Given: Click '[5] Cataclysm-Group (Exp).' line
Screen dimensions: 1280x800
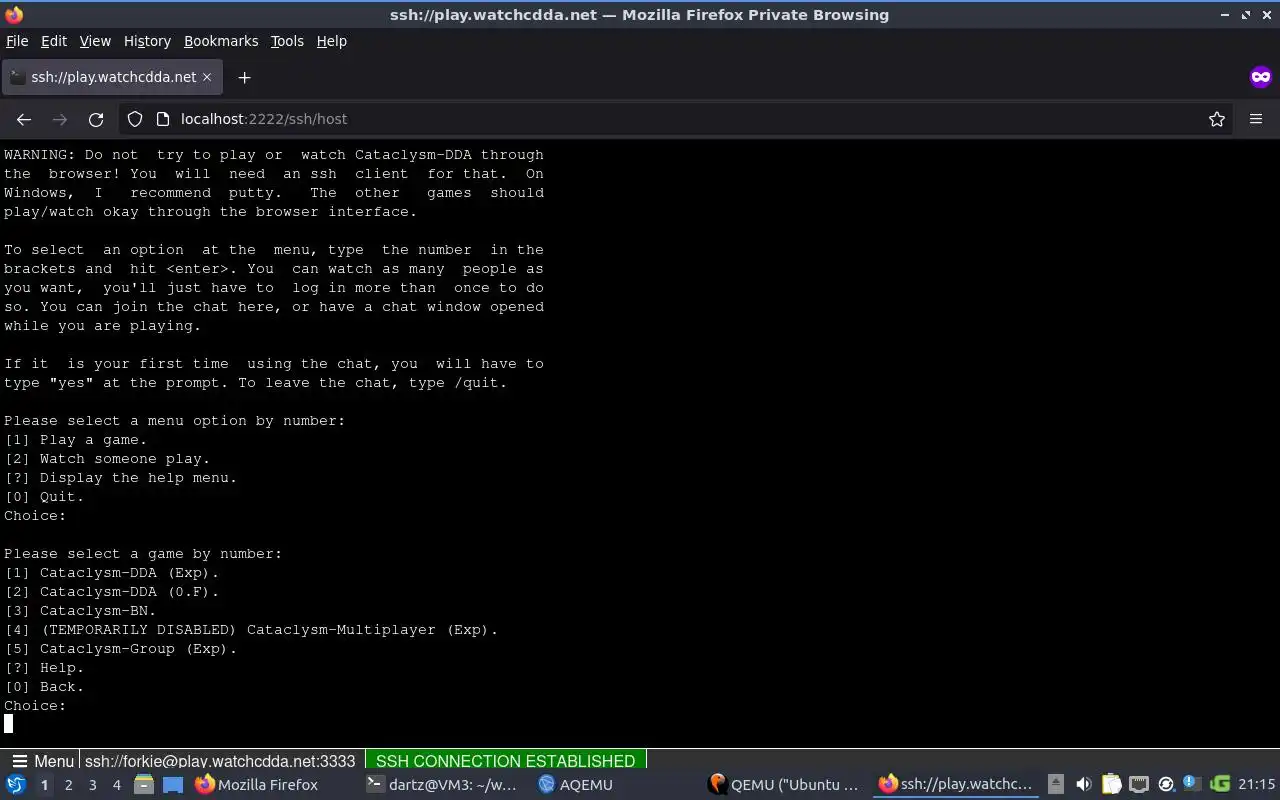Looking at the screenshot, I should 121,649.
